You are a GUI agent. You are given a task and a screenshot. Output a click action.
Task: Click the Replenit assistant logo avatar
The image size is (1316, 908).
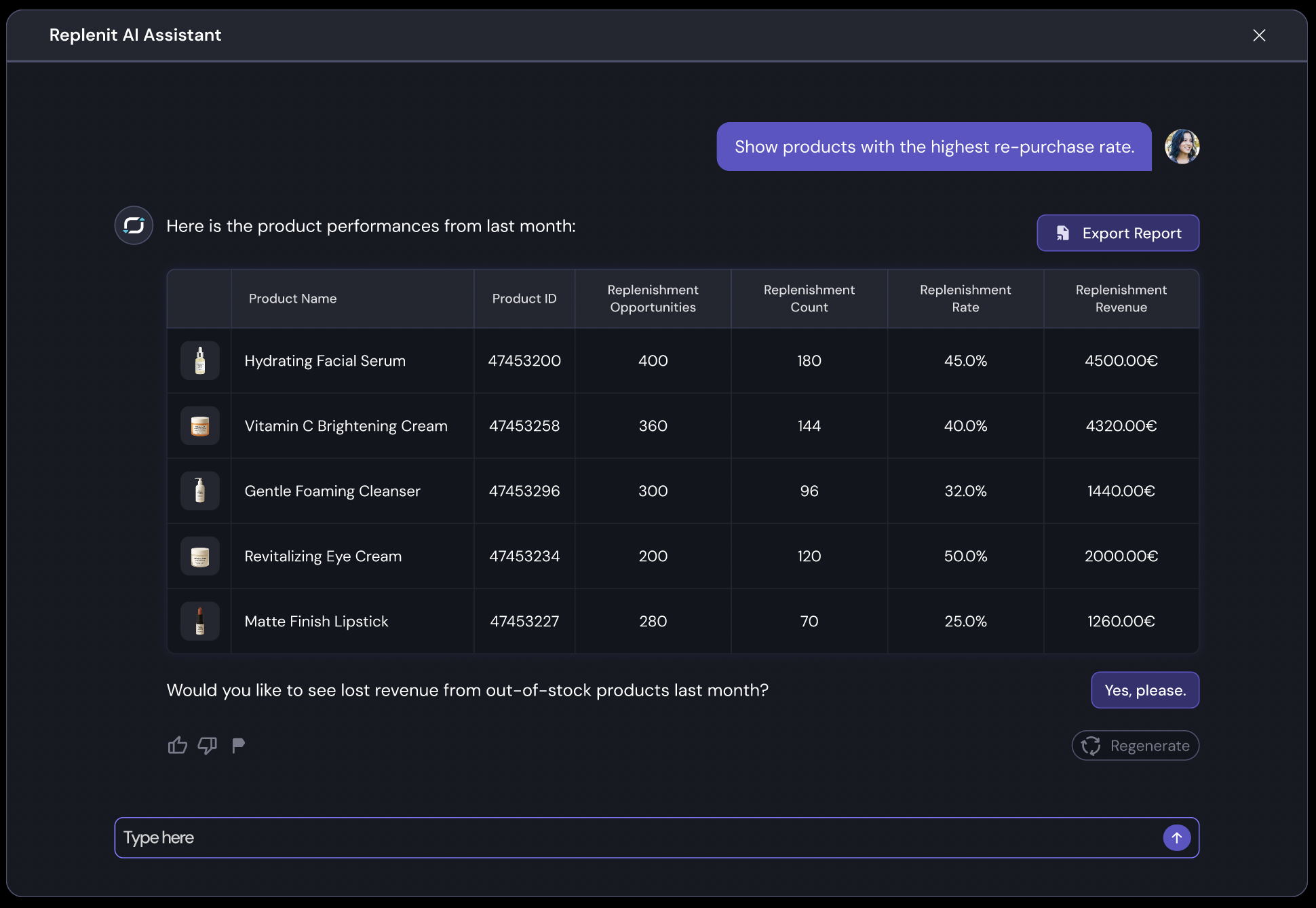tap(134, 225)
